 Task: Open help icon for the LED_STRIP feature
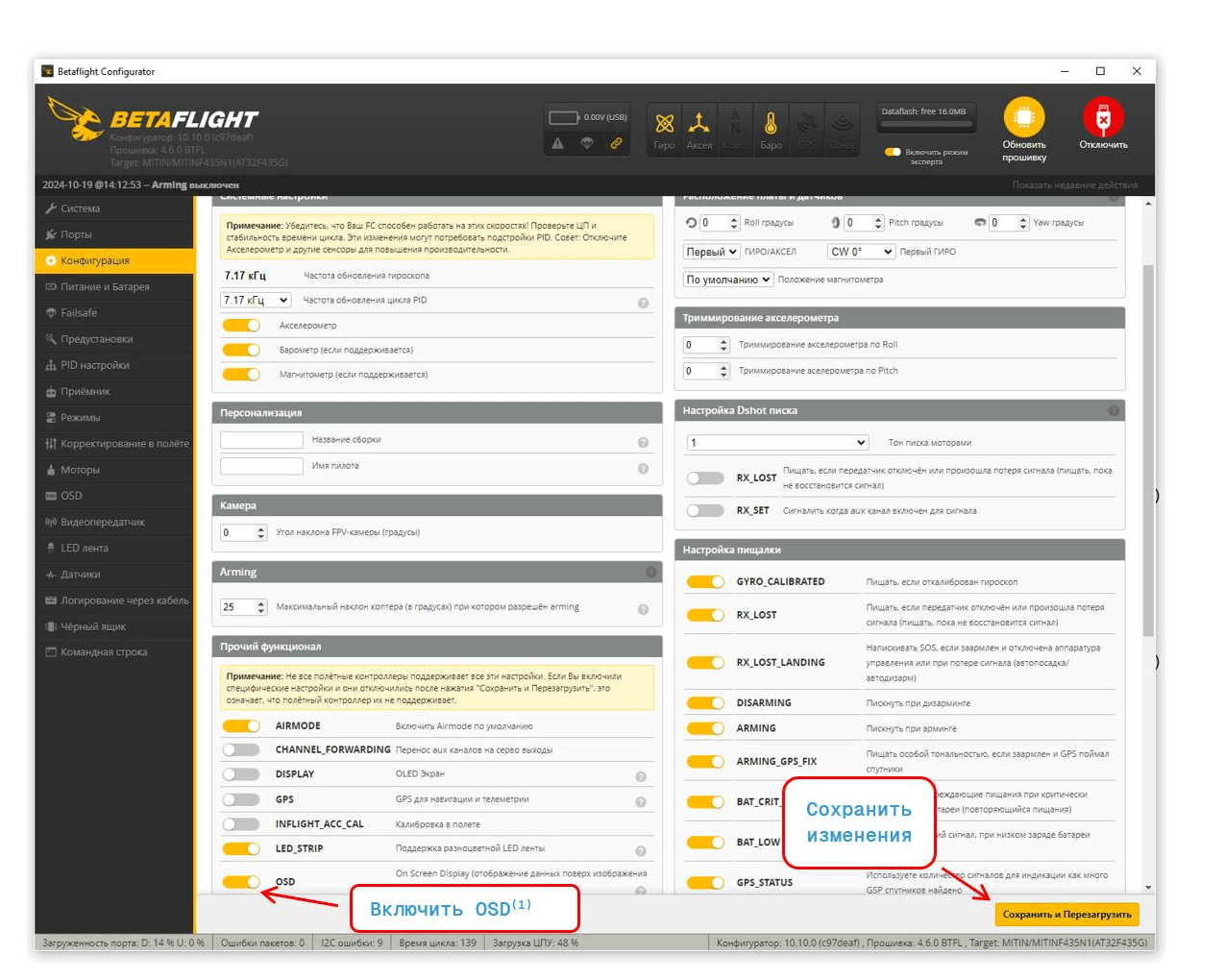tap(641, 850)
